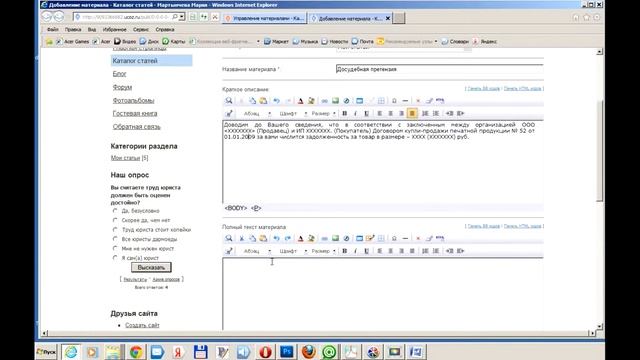This screenshot has width=640, height=360.
Task: Click paste icon in Полный текст toolbar
Action: [x=263, y=238]
